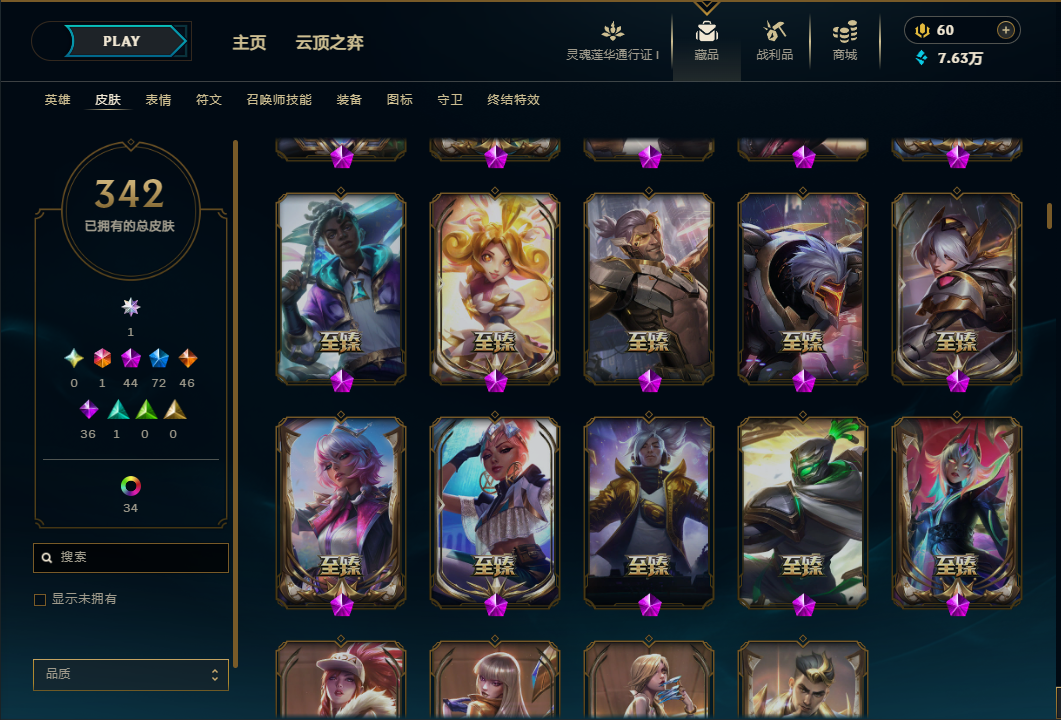Click the PLAY button

point(122,41)
